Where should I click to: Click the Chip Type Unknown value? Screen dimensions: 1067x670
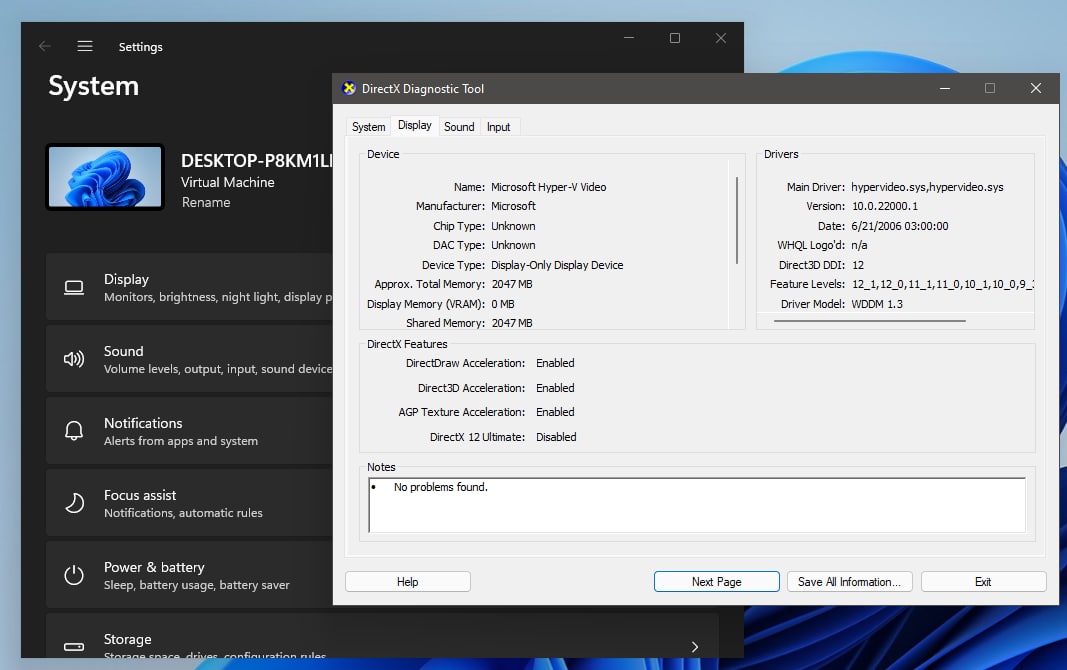(x=513, y=226)
